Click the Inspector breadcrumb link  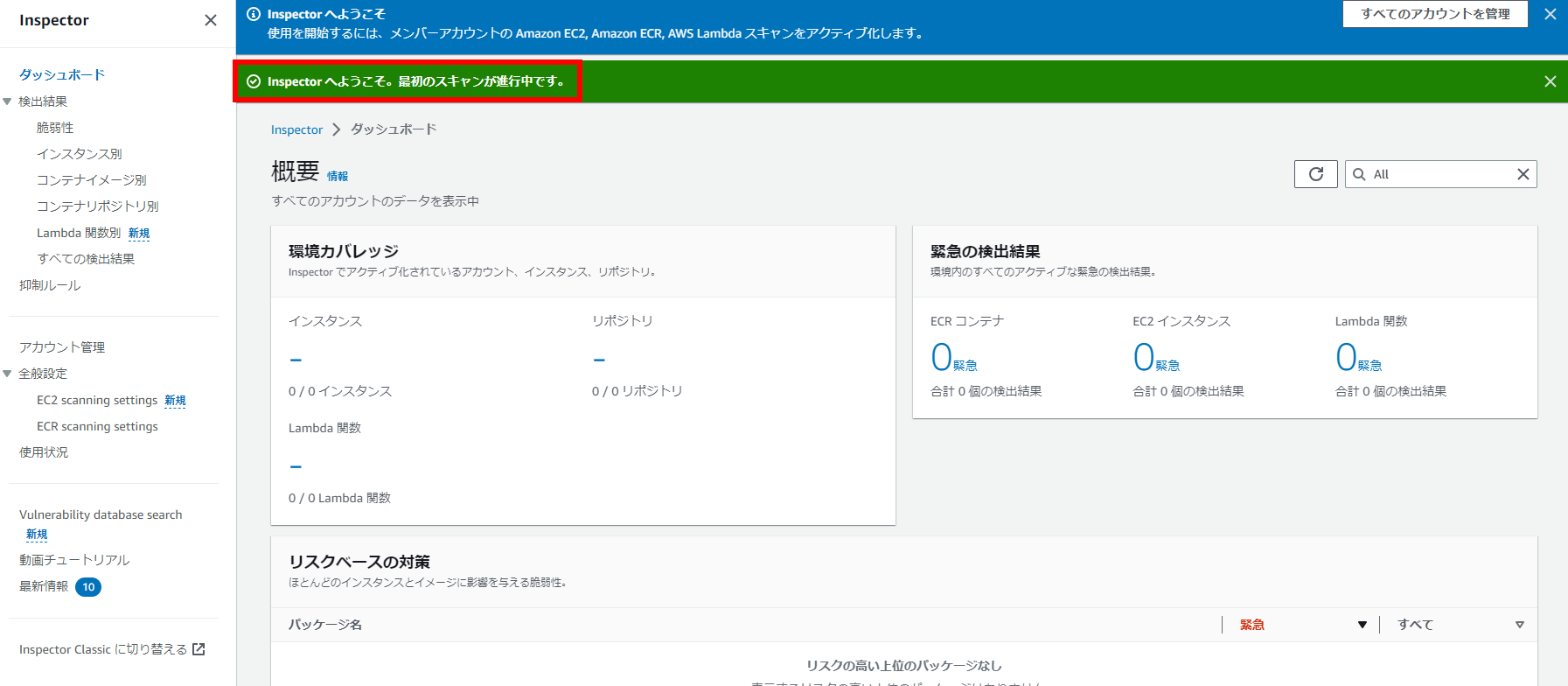pos(296,129)
